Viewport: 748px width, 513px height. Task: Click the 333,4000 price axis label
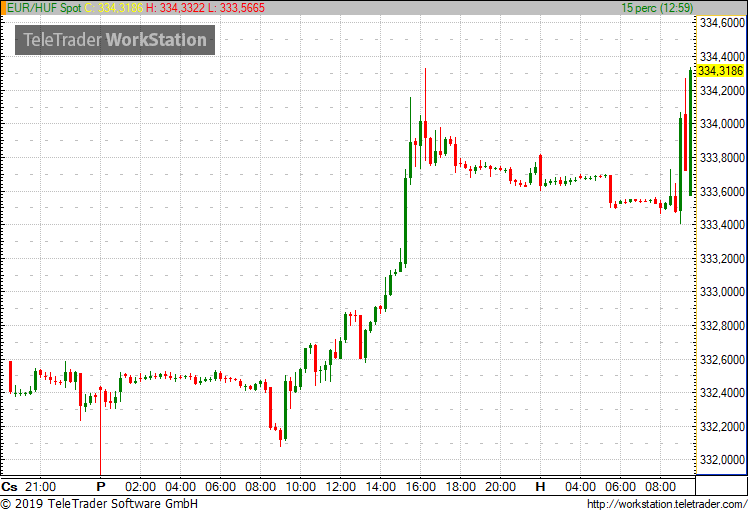click(722, 224)
